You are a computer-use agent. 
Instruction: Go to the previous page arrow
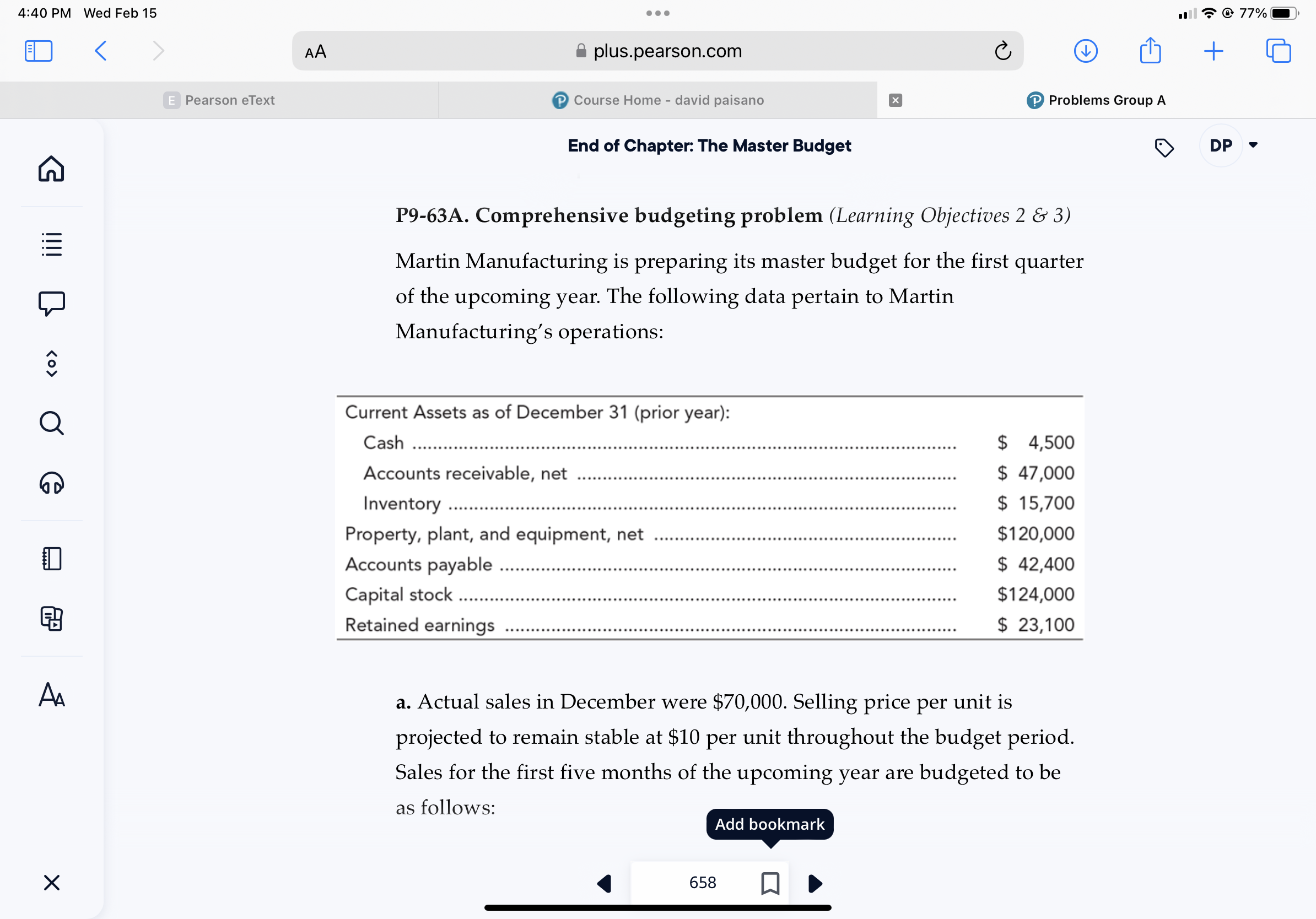pos(604,883)
